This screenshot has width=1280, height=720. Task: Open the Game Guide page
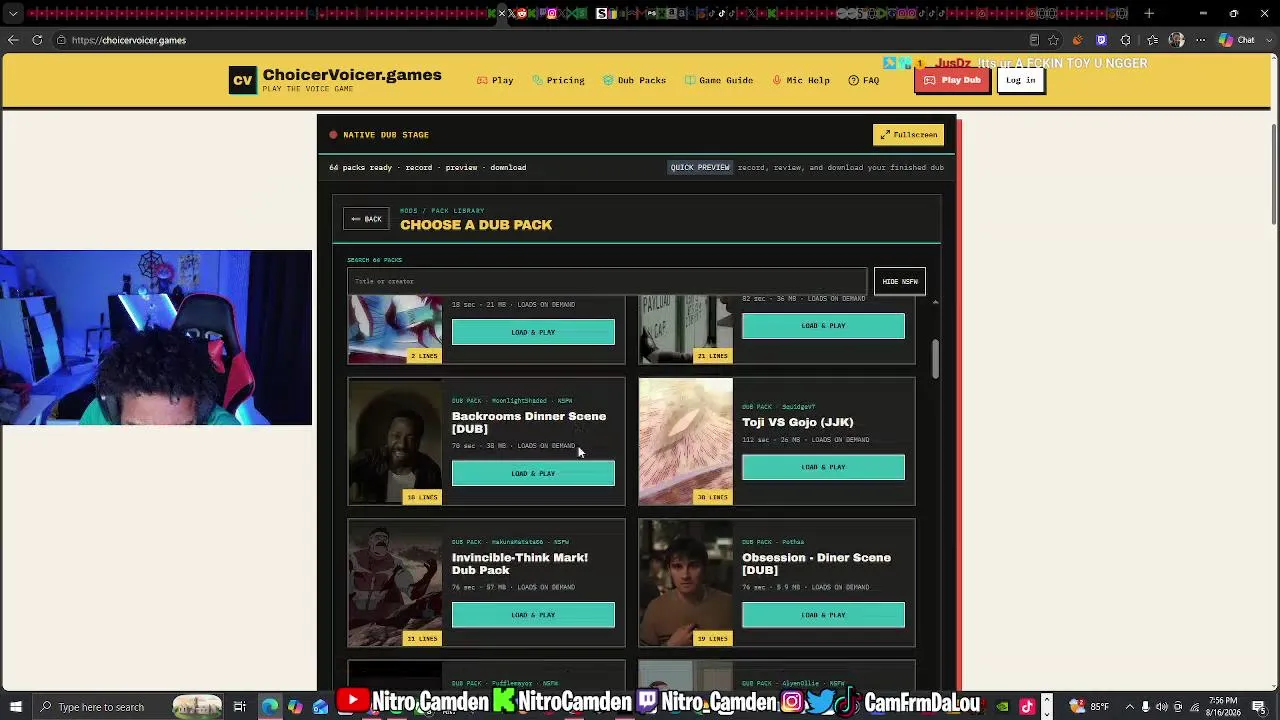pyautogui.click(x=719, y=80)
